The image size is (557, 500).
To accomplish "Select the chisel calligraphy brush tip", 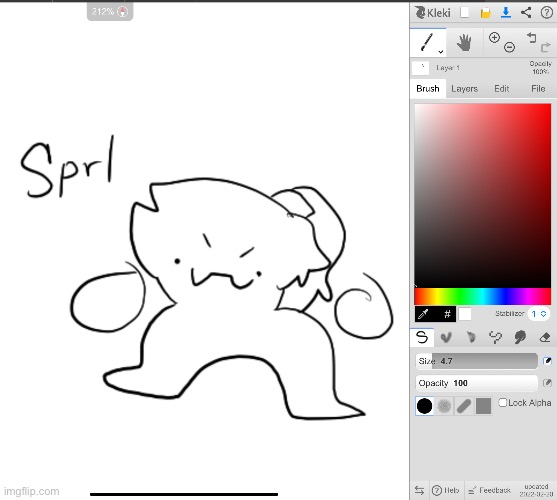I will pos(464,406).
